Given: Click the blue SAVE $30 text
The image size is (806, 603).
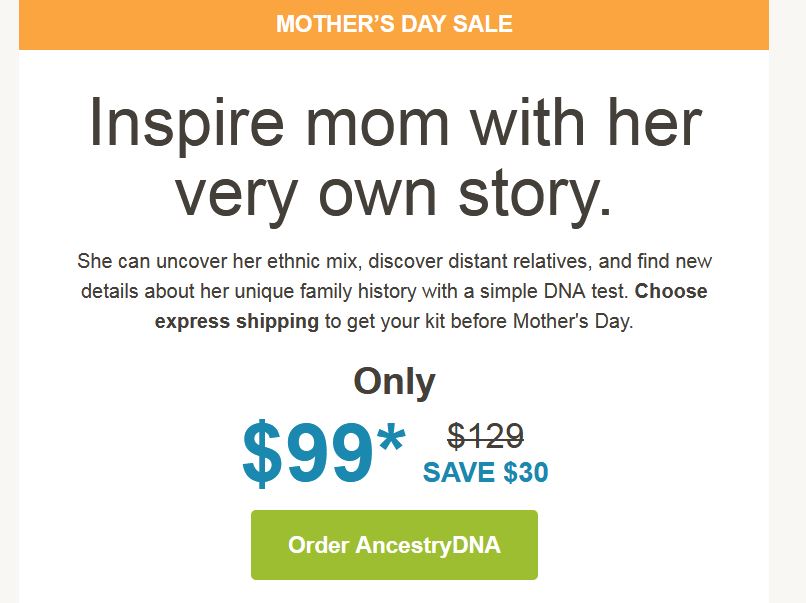Looking at the screenshot, I should click(485, 472).
